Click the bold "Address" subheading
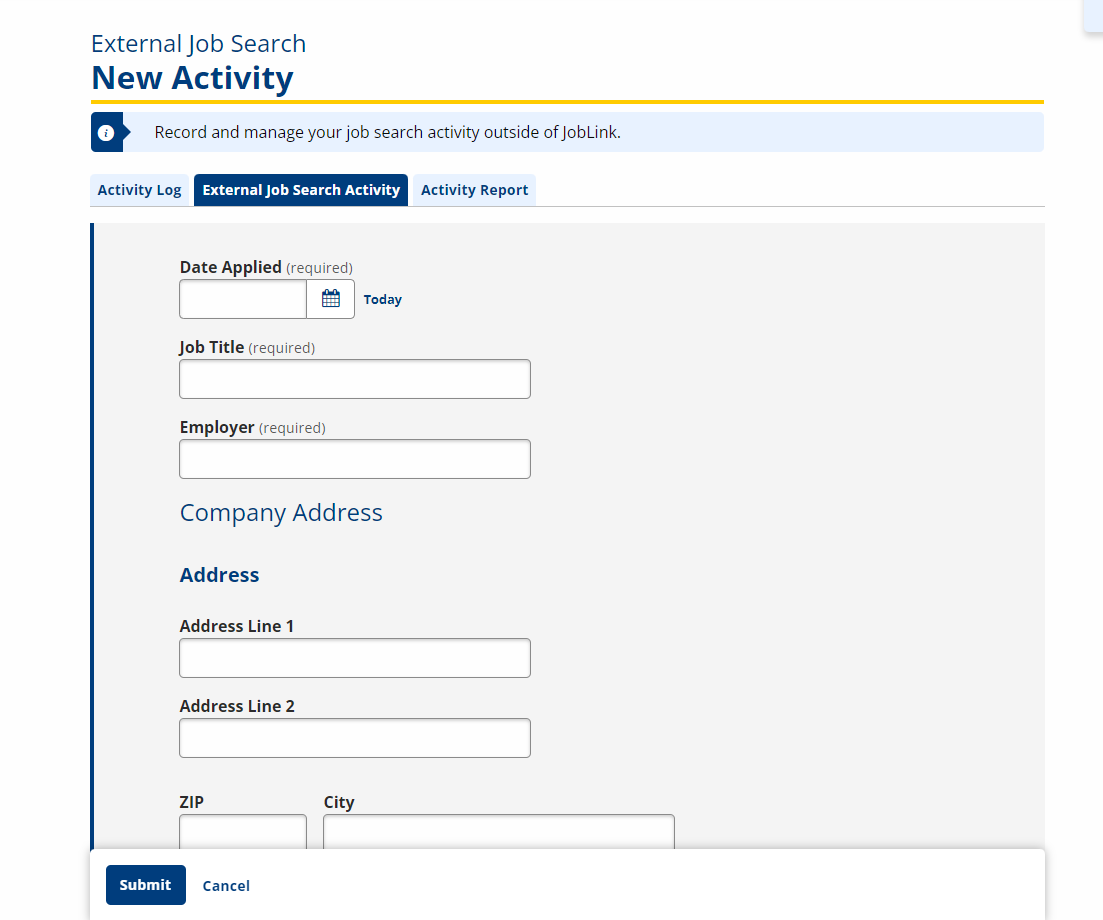 [x=219, y=575]
